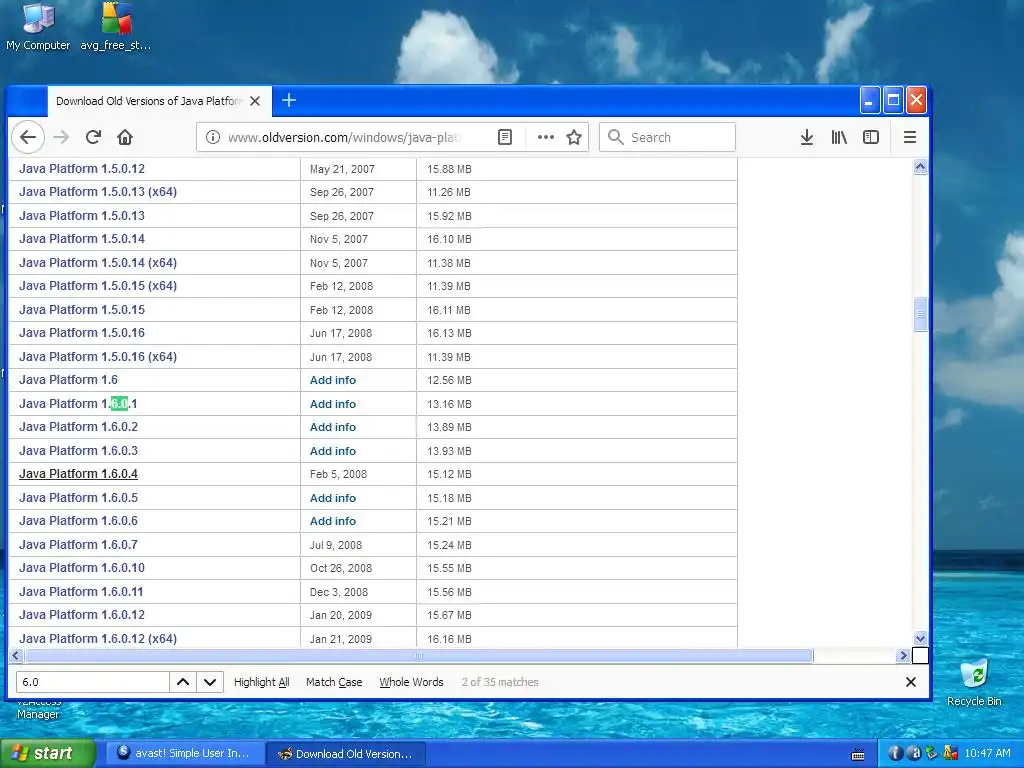Bookmark this page with the star
Image resolution: width=1024 pixels, height=768 pixels.
(574, 137)
